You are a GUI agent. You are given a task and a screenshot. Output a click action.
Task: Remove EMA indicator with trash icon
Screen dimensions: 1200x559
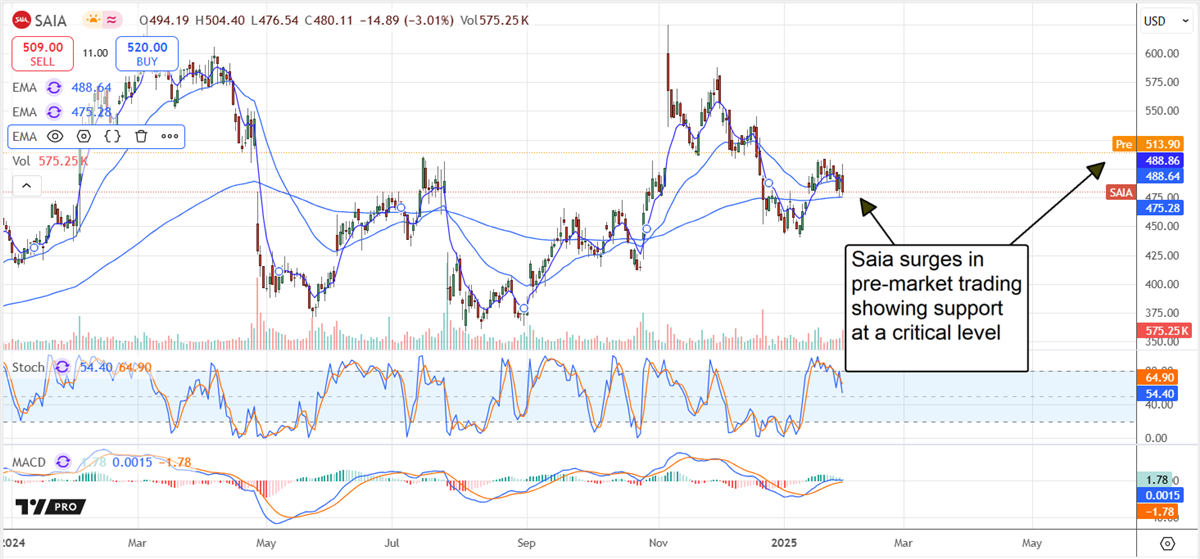[x=142, y=135]
